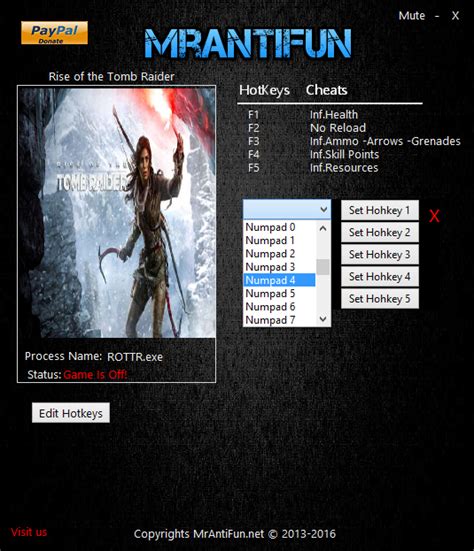This screenshot has width=474, height=551.
Task: Click the red X beside Set Hohkey 1
Action: pos(434,216)
